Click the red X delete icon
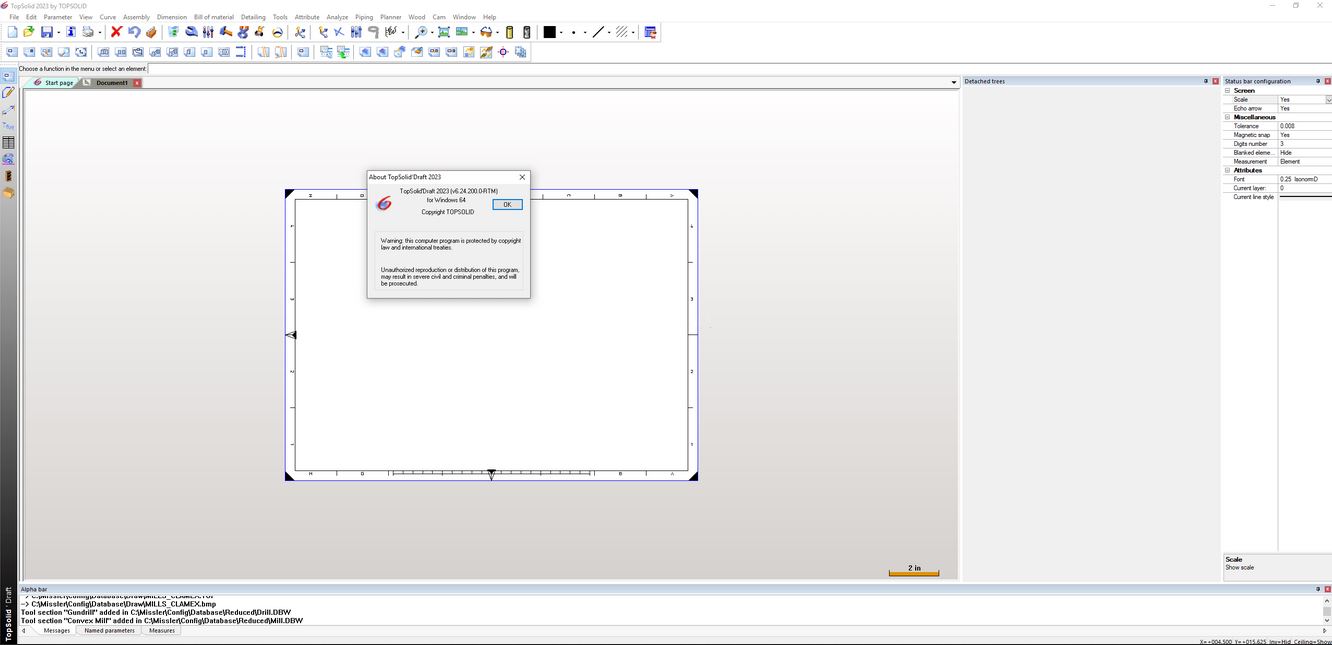 pos(116,32)
